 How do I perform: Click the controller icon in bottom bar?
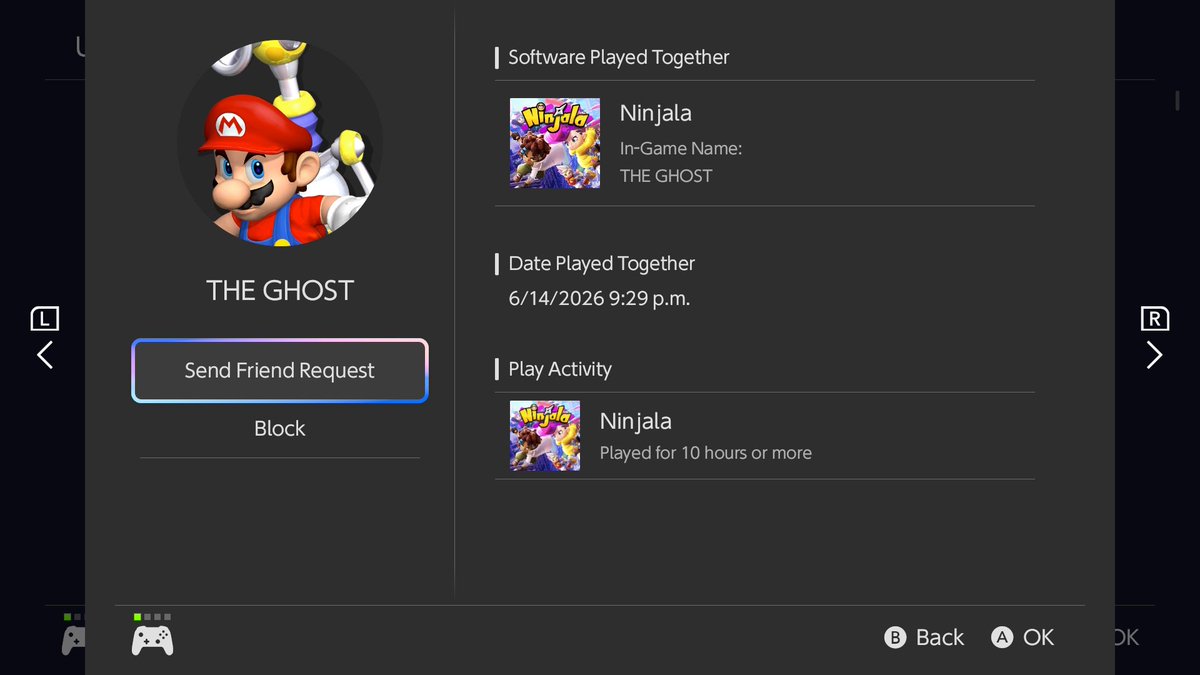152,639
